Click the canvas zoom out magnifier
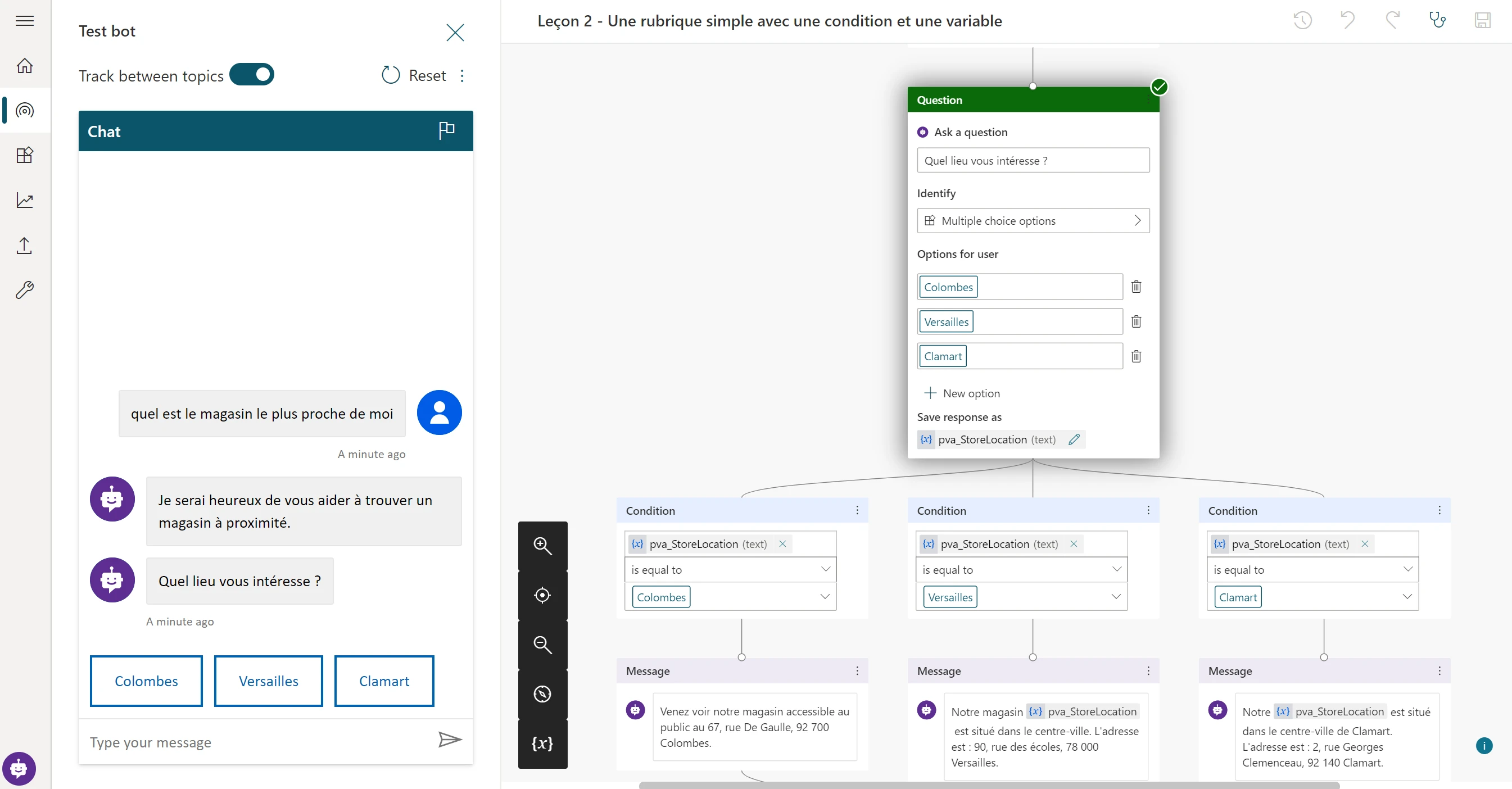The width and height of the screenshot is (1512, 789). 542,645
